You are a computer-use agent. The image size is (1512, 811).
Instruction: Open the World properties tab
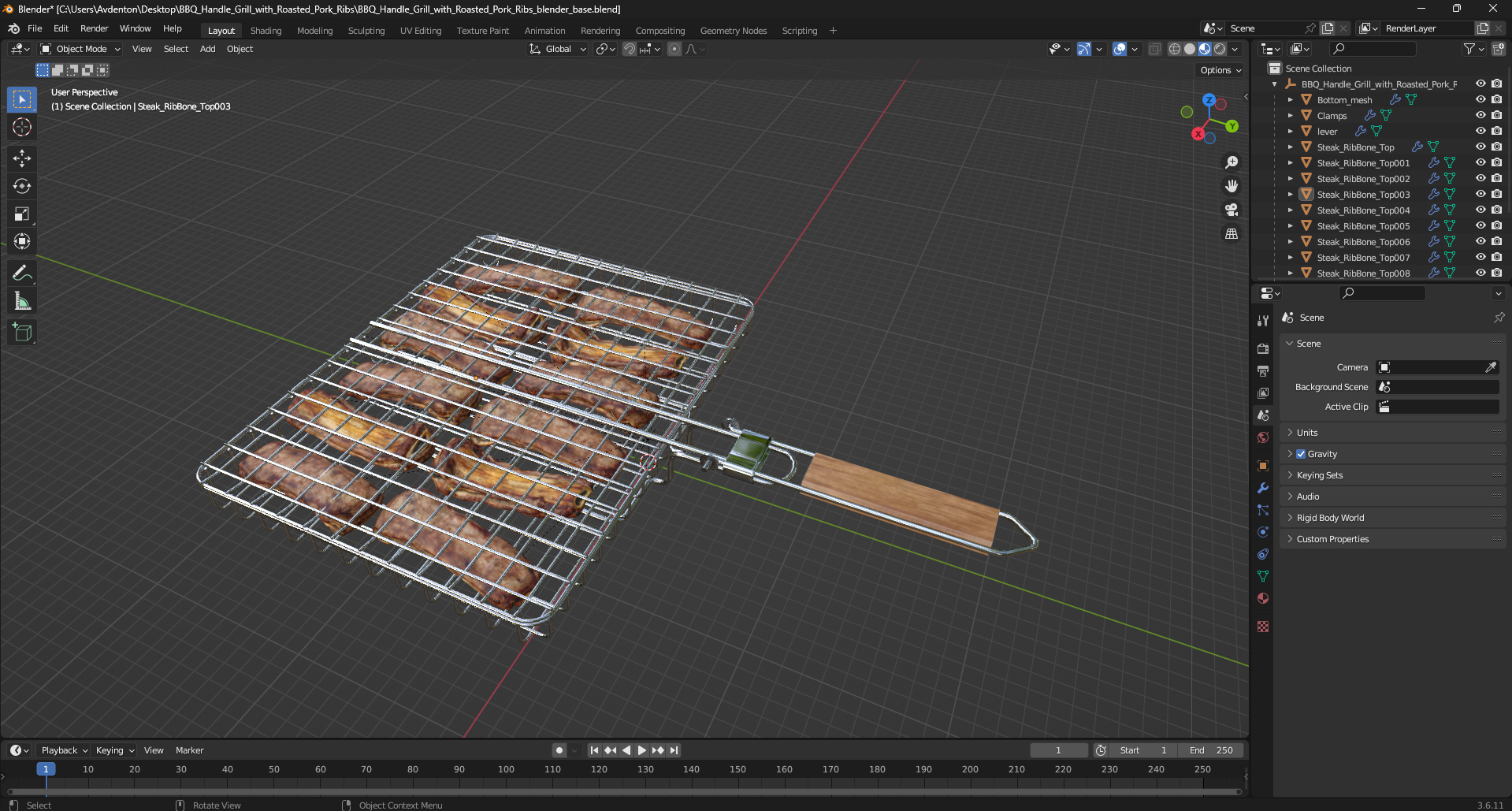tap(1263, 437)
